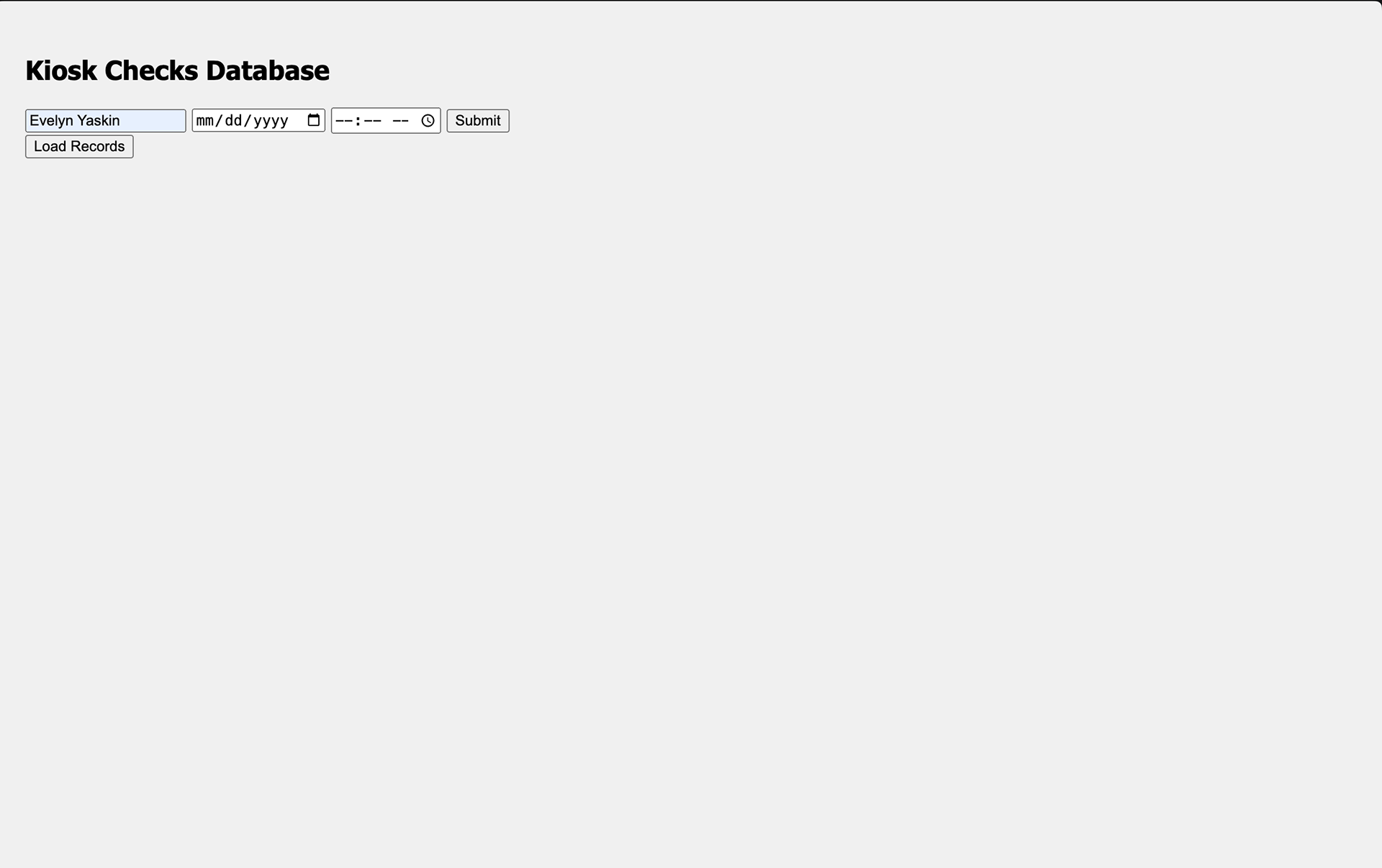
Task: Click the Load Records button
Action: click(x=79, y=146)
